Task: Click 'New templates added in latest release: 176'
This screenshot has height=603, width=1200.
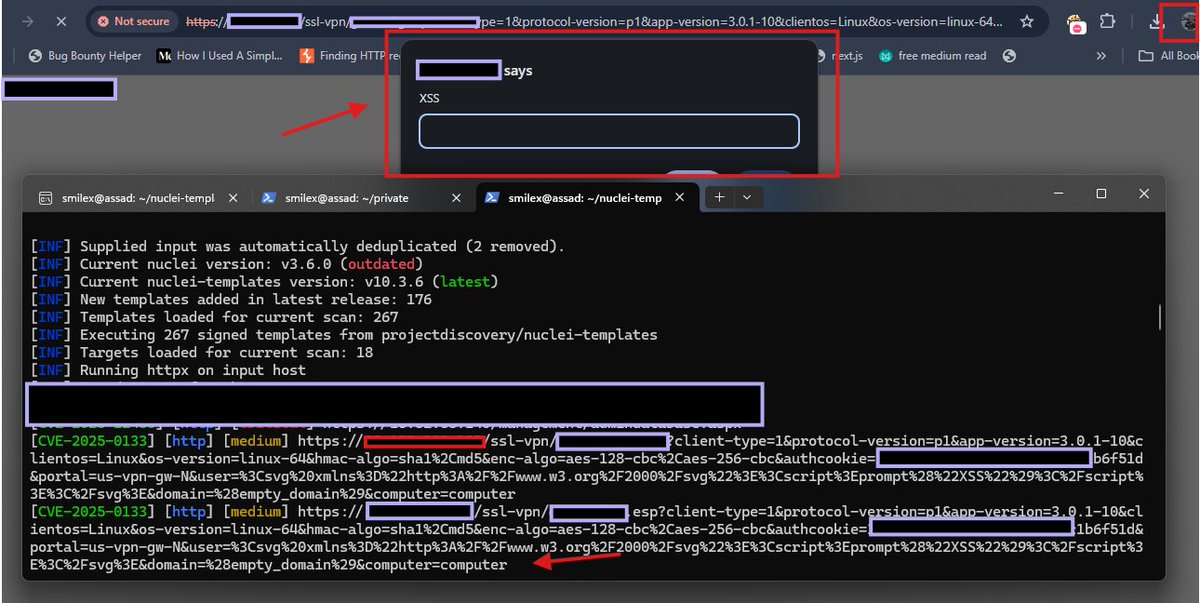Action: tap(256, 299)
